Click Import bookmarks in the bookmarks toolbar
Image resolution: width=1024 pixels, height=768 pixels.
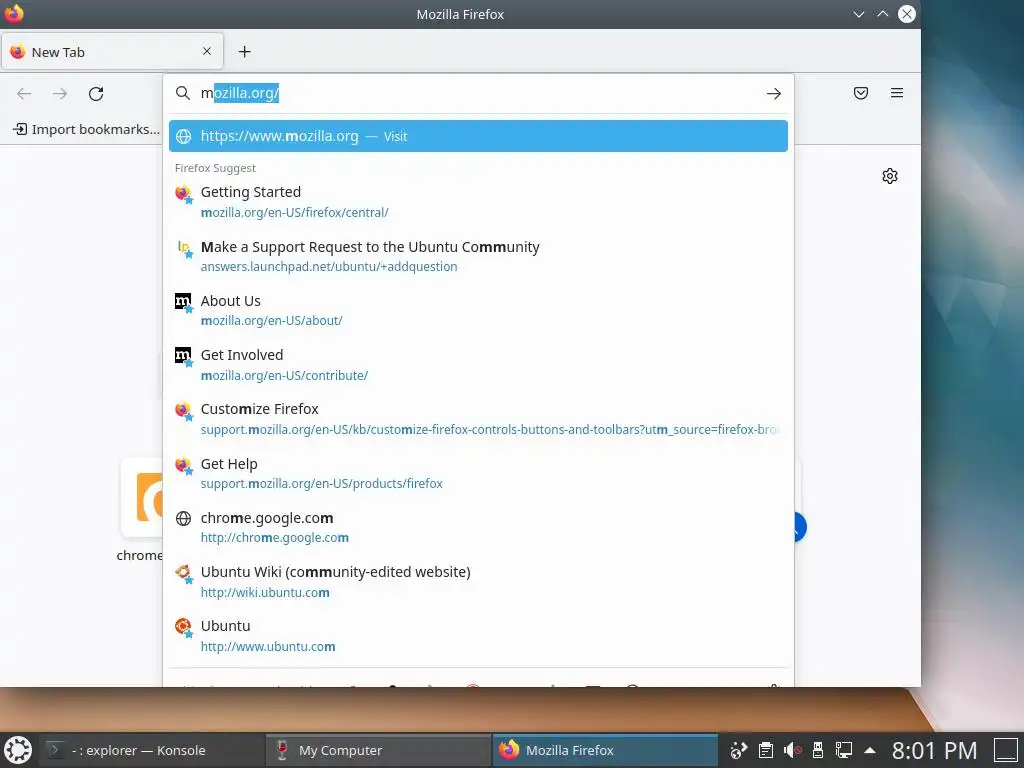pyautogui.click(x=86, y=129)
